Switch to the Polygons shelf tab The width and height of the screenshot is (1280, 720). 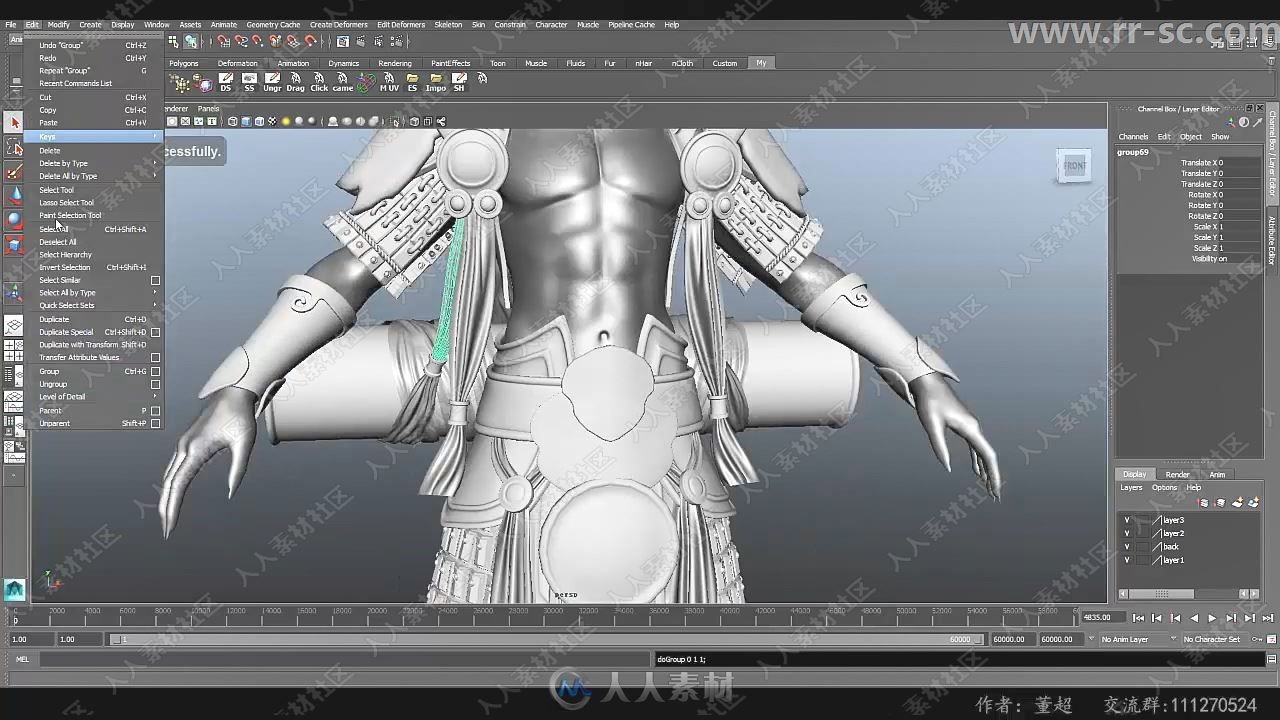click(x=183, y=63)
